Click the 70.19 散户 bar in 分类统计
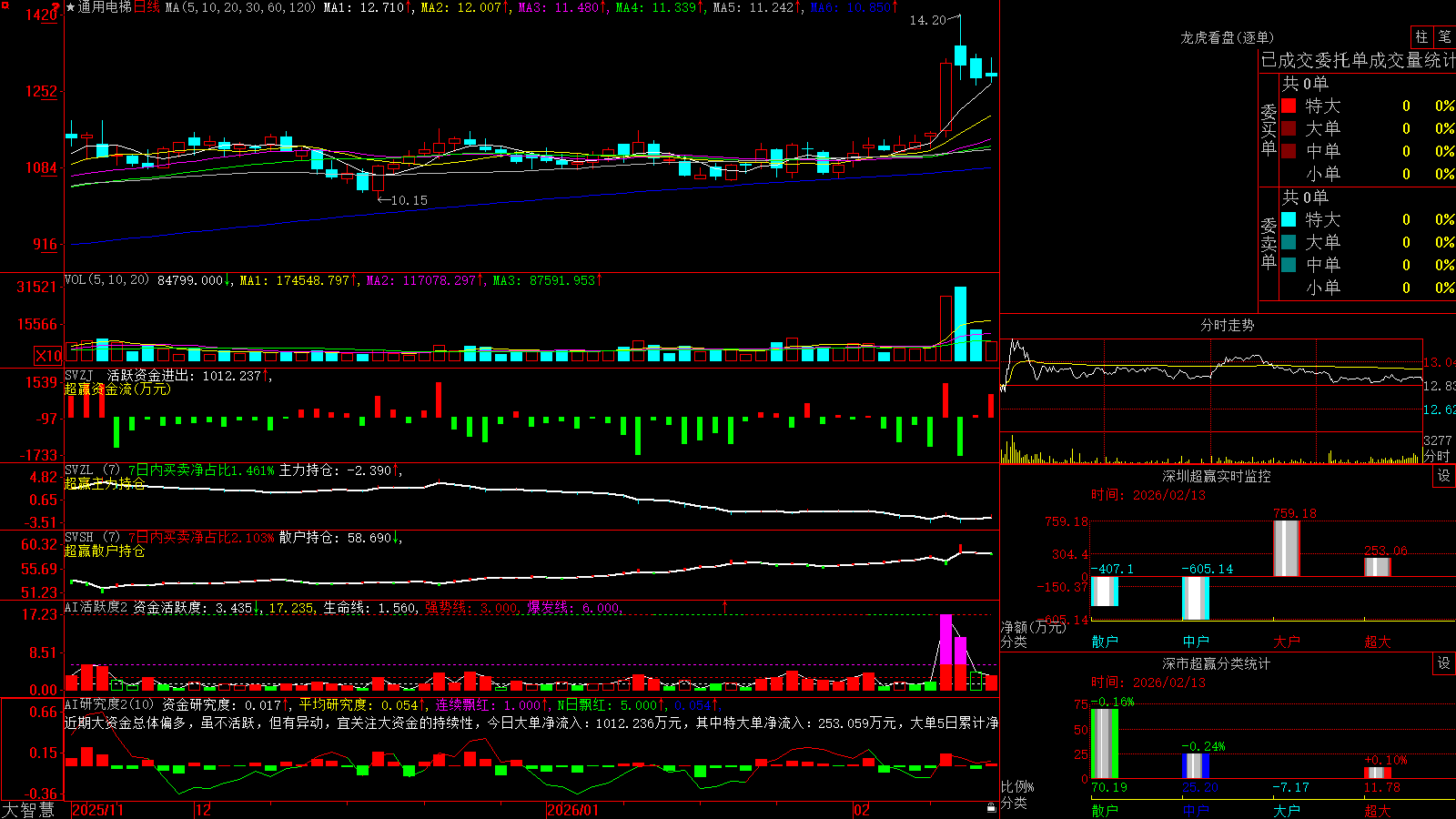 point(1104,743)
